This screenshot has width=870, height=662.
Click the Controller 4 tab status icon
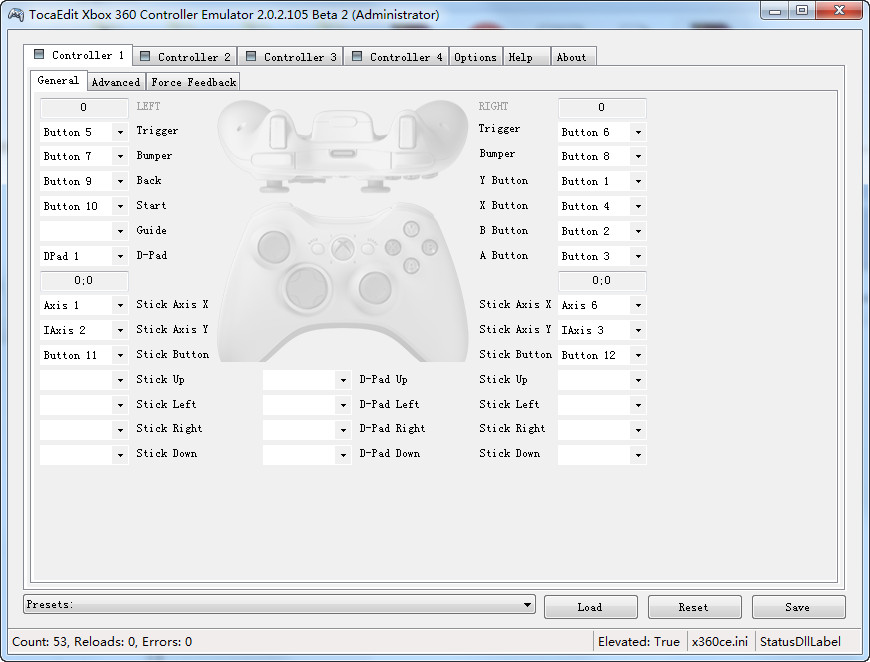point(357,56)
